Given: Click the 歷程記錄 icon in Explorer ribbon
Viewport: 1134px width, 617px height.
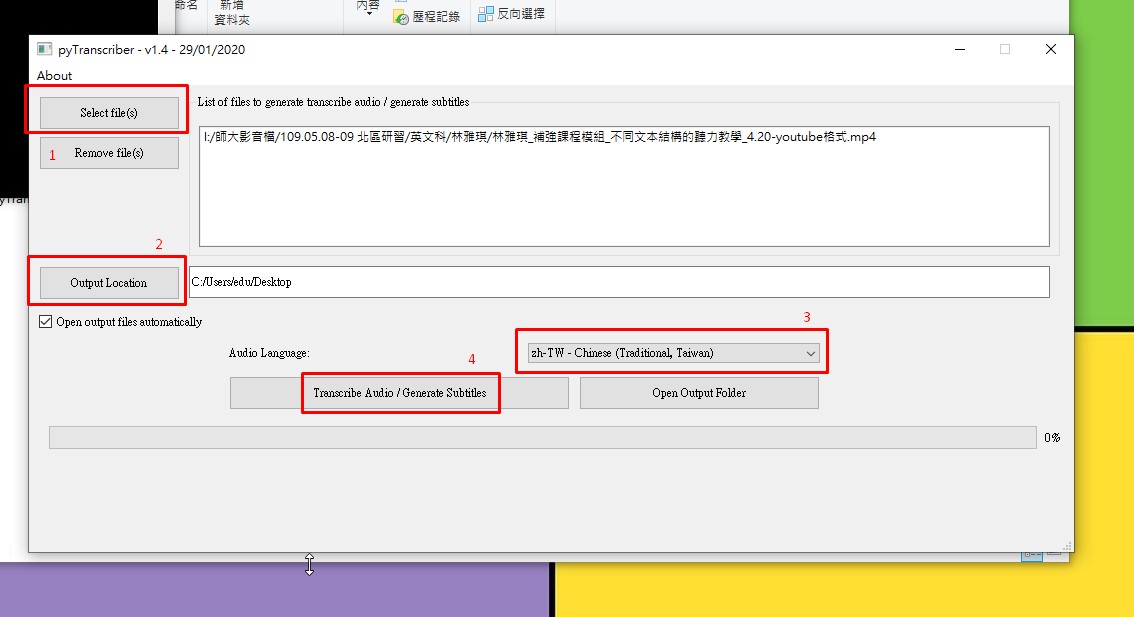Looking at the screenshot, I should tap(401, 17).
